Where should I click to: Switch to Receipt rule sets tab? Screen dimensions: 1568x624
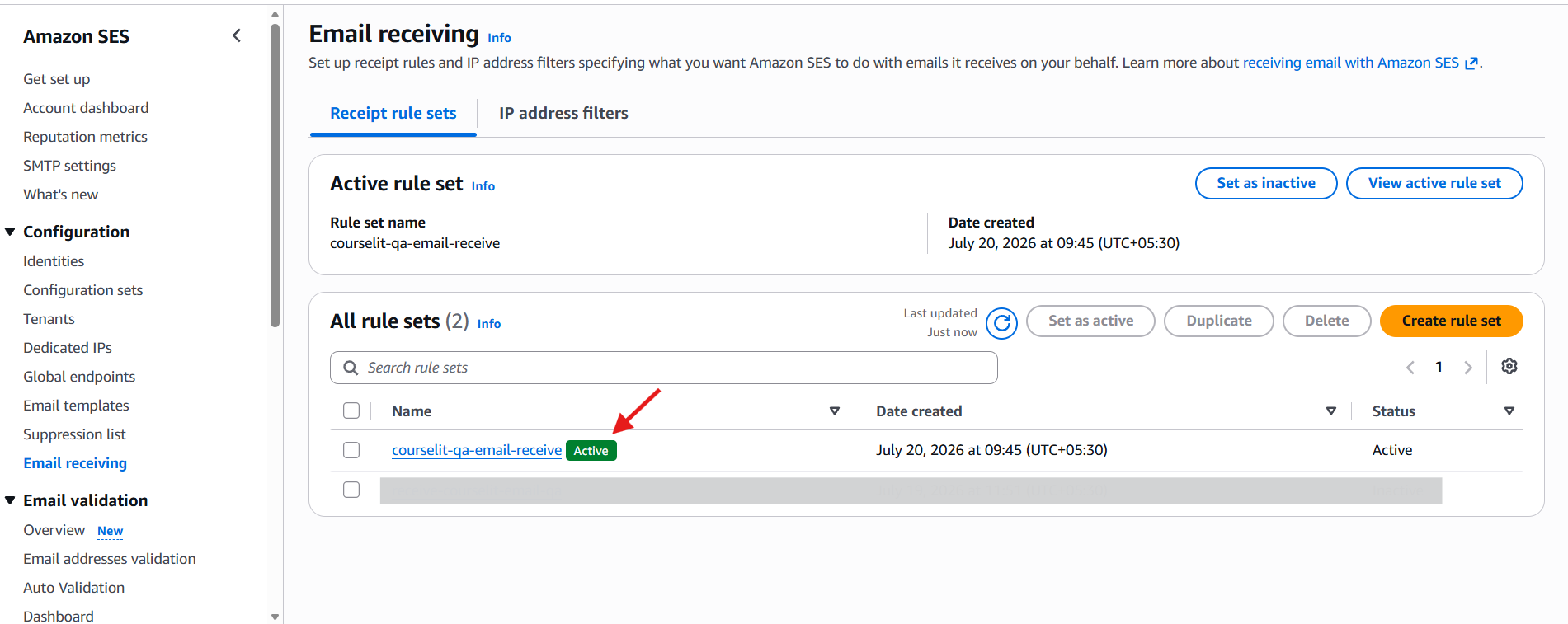pyautogui.click(x=393, y=113)
